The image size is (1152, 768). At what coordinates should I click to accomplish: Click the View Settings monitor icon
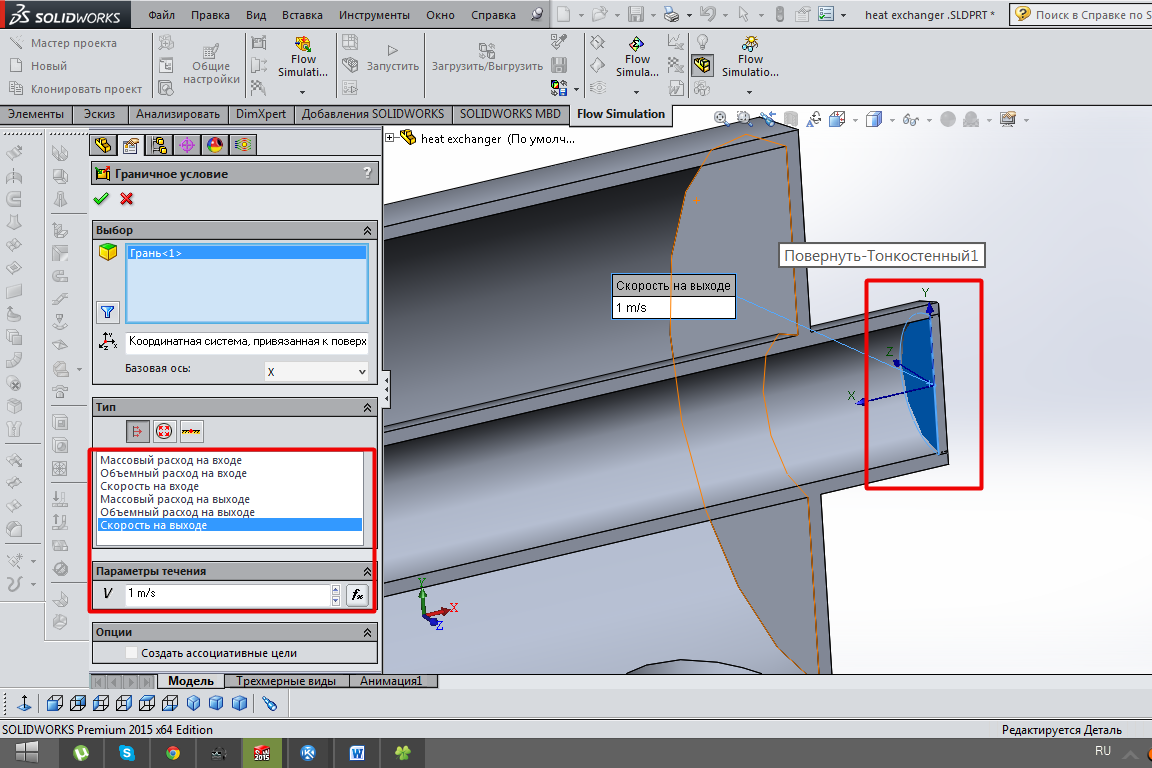click(1007, 119)
